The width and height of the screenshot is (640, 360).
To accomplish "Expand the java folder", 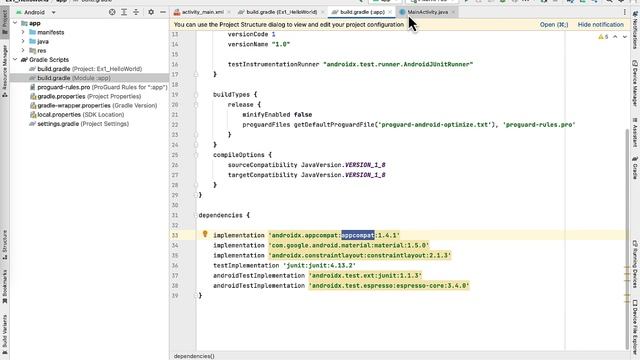I will coord(23,41).
